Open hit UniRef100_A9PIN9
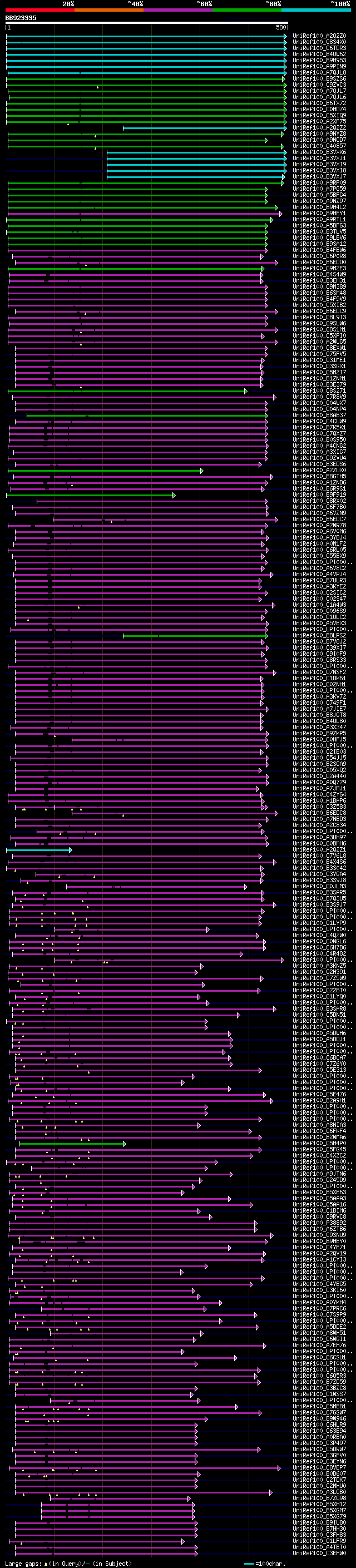The image size is (356, 1568). 319,66
